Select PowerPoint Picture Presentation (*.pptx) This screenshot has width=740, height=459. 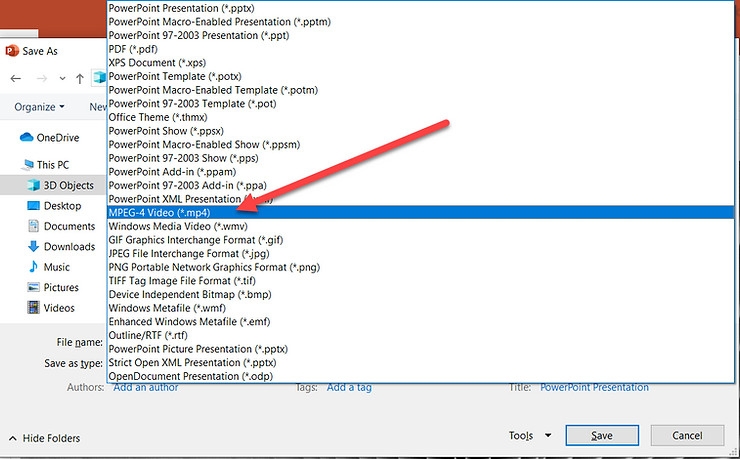[420, 349]
